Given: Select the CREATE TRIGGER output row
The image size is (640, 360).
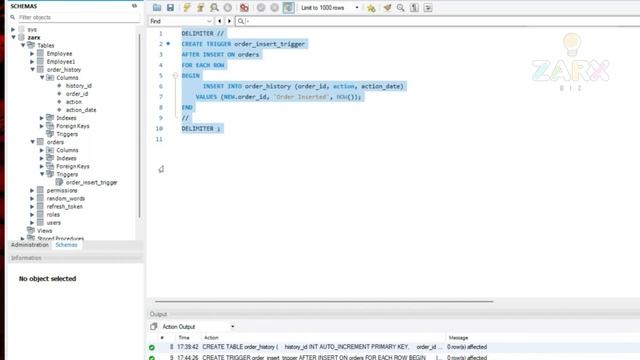Looking at the screenshot, I should 394,357.
